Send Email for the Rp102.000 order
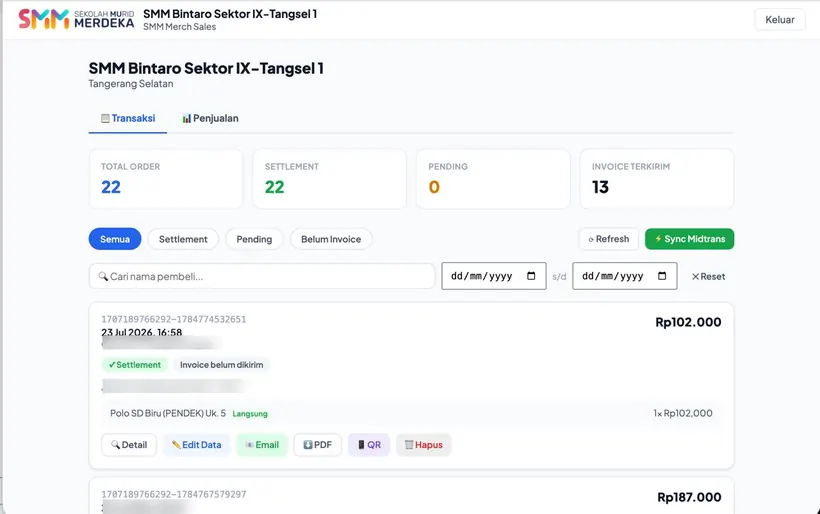 262,445
